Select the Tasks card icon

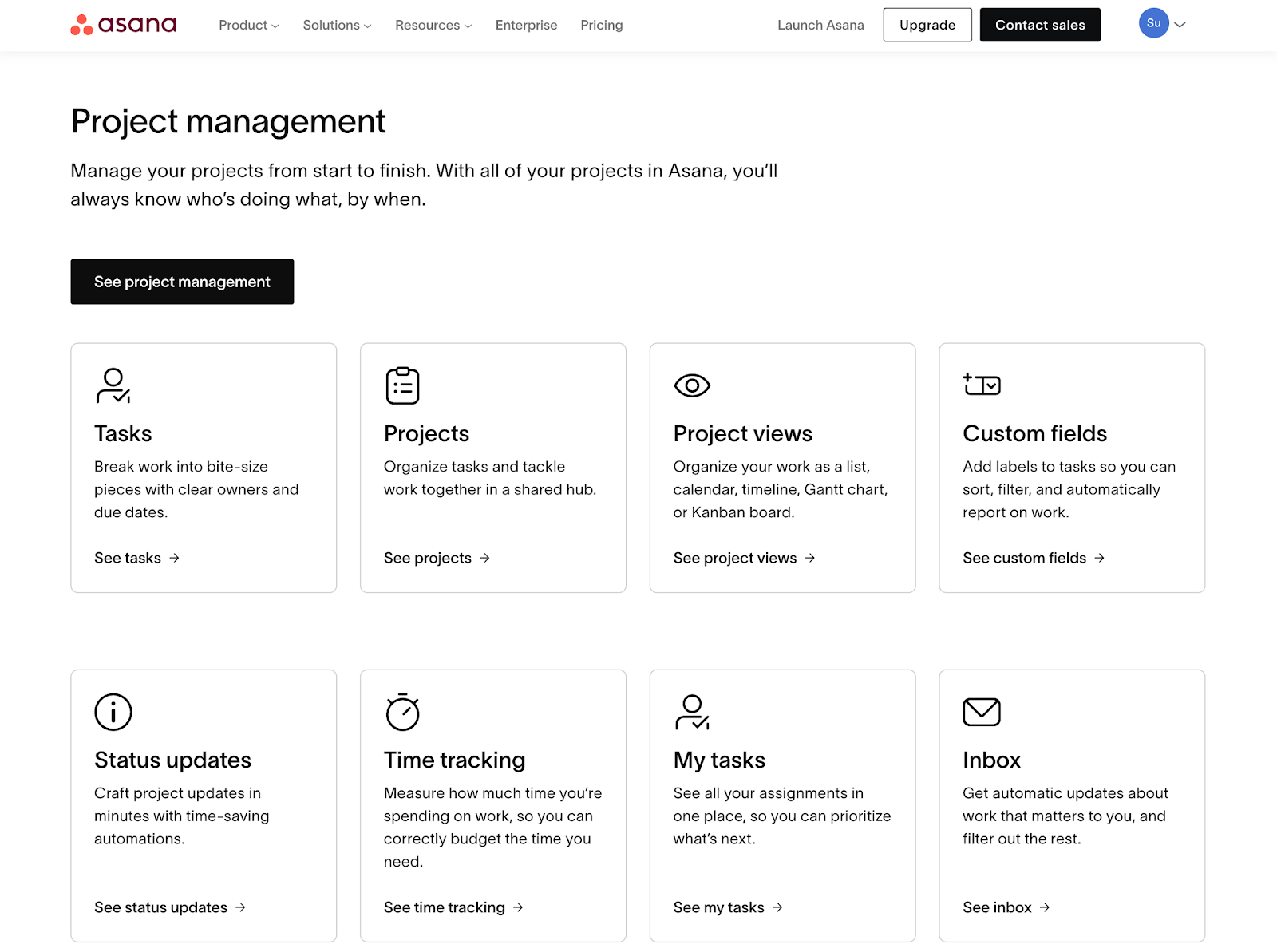[x=113, y=385]
